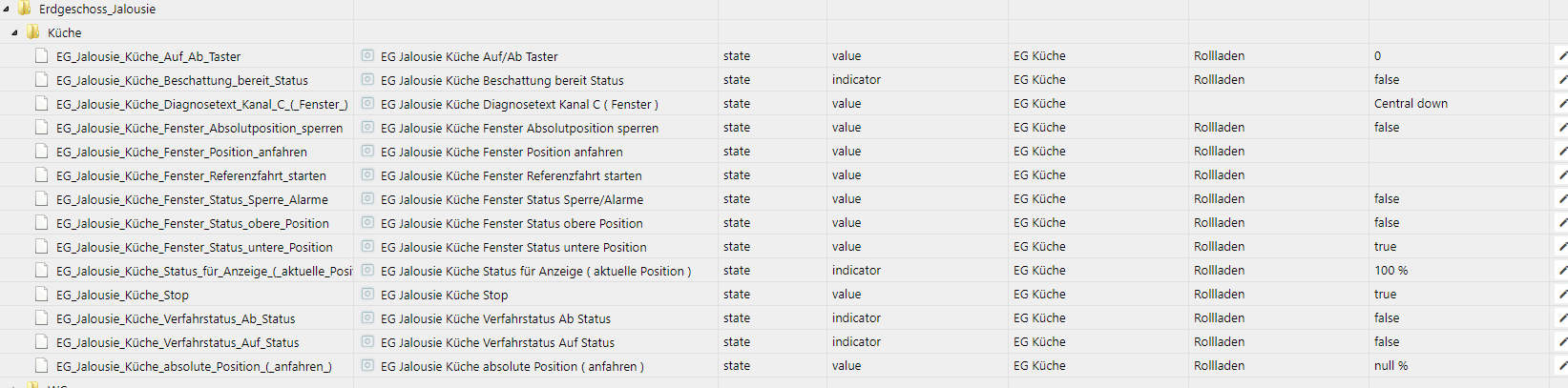Toggle the Küche Stop true value
The height and width of the screenshot is (388, 1568).
[x=1385, y=295]
